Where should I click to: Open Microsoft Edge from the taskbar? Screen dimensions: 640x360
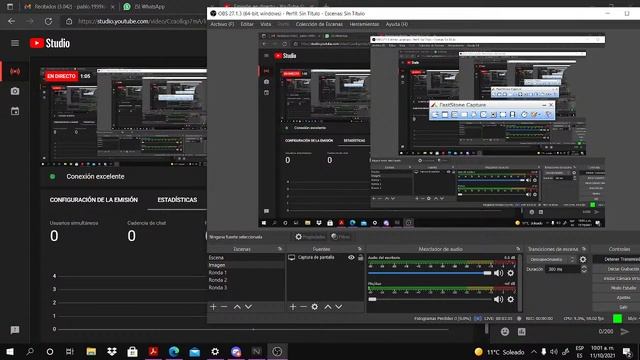pyautogui.click(x=174, y=351)
